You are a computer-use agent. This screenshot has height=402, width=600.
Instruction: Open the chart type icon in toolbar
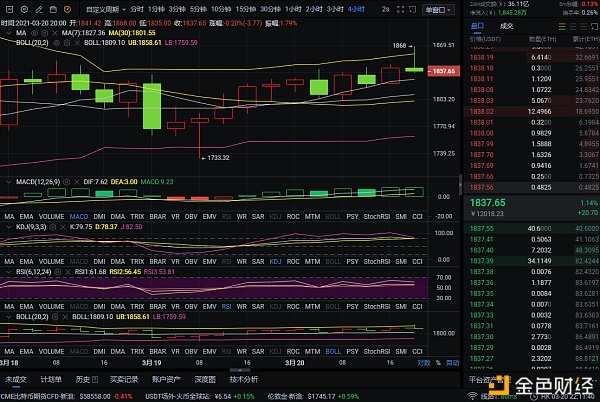(x=9, y=9)
